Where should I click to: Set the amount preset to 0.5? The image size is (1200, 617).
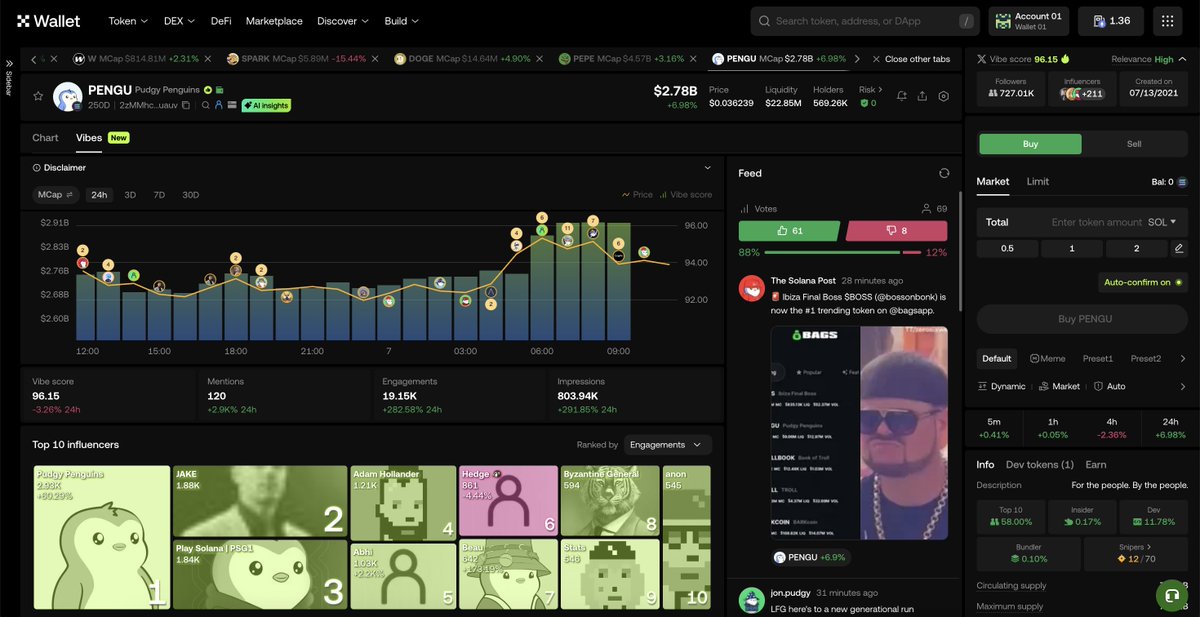point(1007,248)
